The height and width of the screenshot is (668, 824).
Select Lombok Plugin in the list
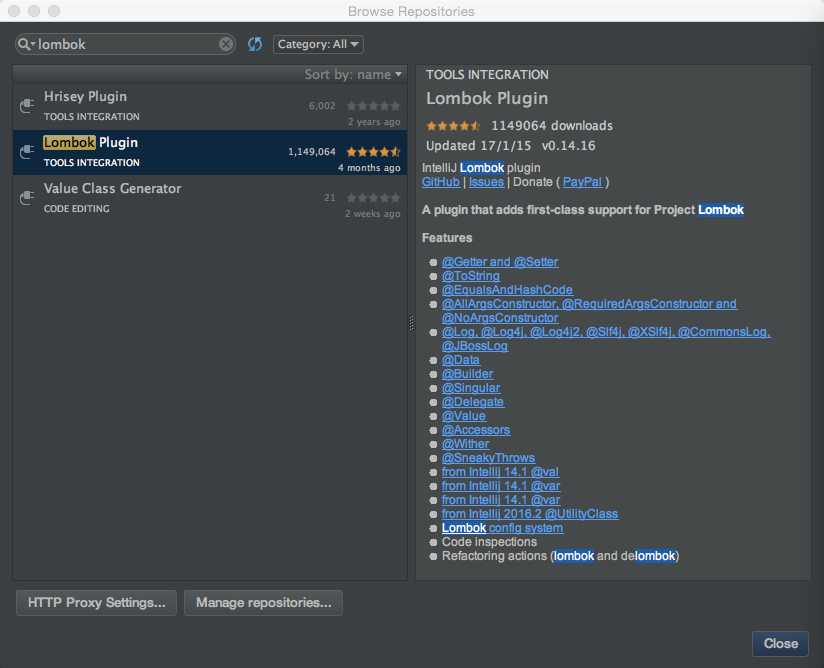click(210, 152)
